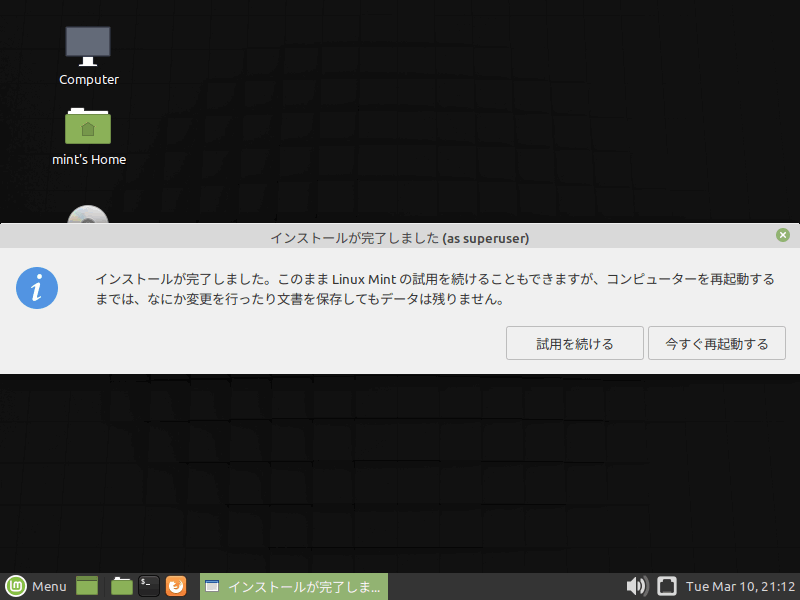Open the network connection applet
Image resolution: width=800 pixels, height=600 pixels.
click(x=666, y=586)
